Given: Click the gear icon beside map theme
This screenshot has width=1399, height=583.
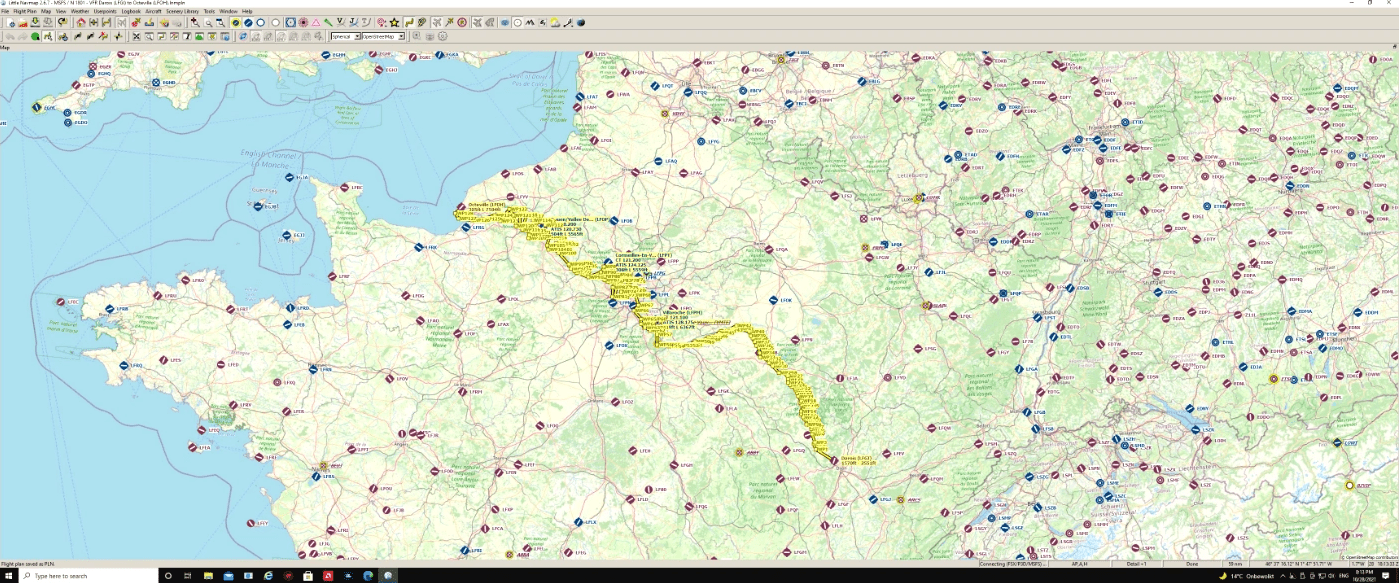Looking at the screenshot, I should point(442,36).
